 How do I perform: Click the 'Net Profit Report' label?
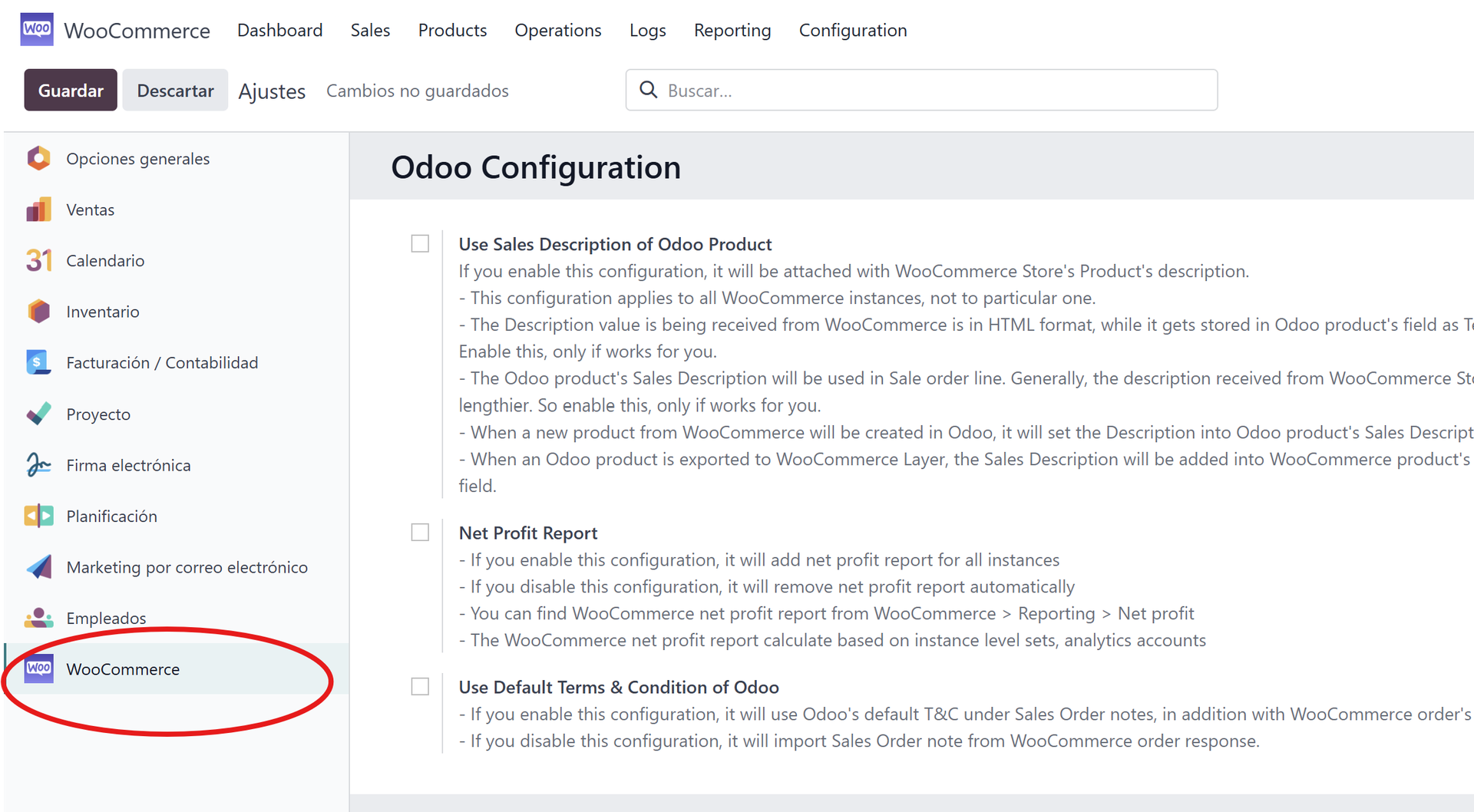tap(527, 533)
